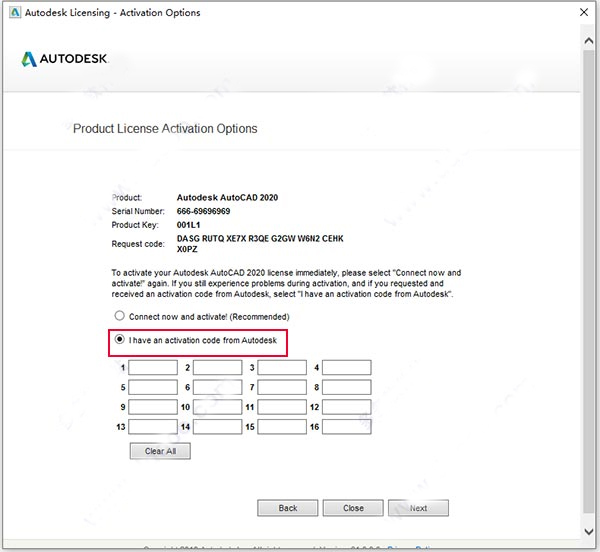The height and width of the screenshot is (552, 600).
Task: Click activation code field 16
Action: (x=347, y=427)
